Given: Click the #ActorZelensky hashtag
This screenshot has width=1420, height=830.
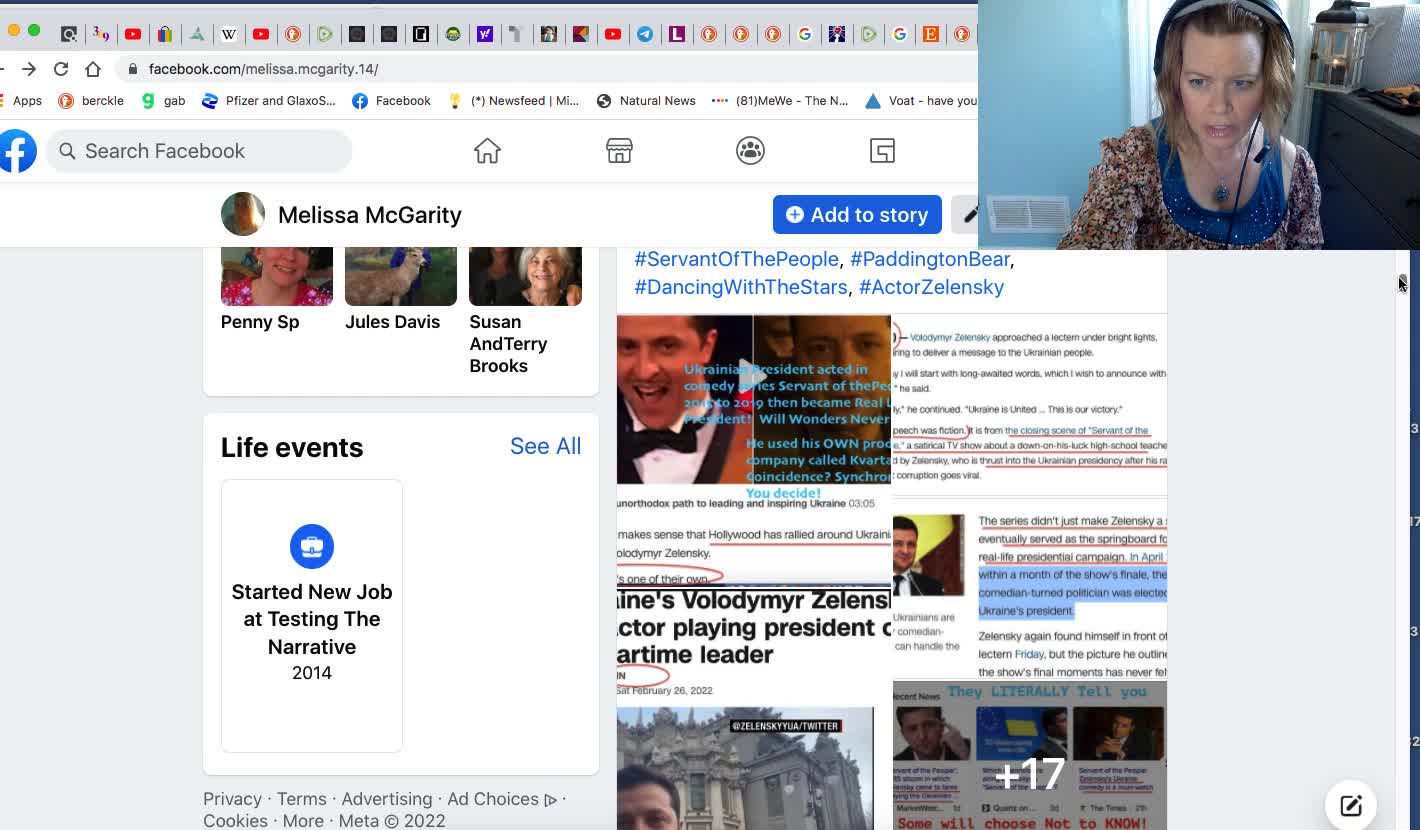Looking at the screenshot, I should point(931,287).
